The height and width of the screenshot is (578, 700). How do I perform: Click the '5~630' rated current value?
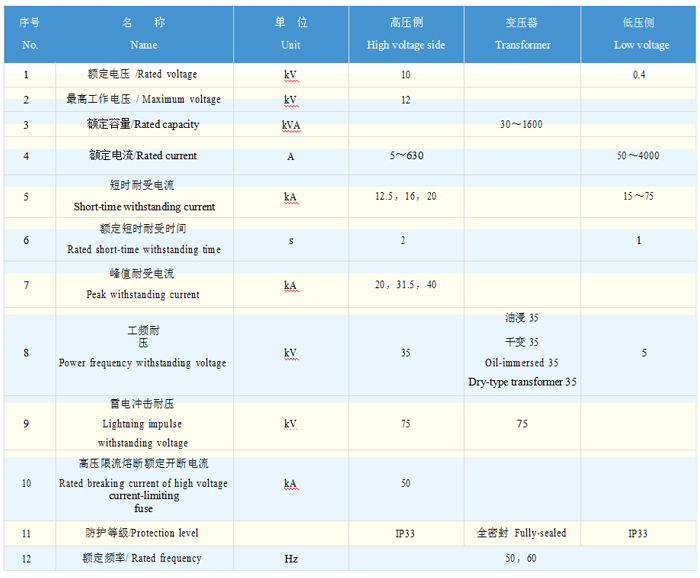[x=406, y=155]
